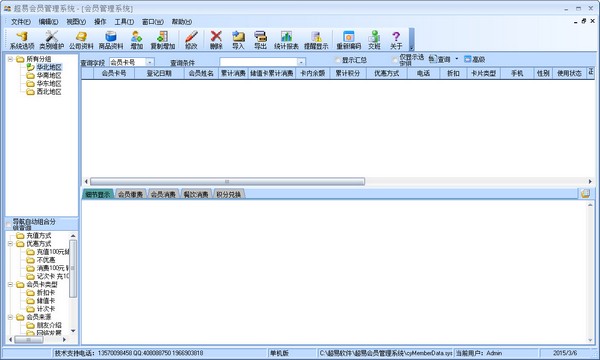
Task: Click right arrow of member grid scrollbar
Action: pos(590,181)
